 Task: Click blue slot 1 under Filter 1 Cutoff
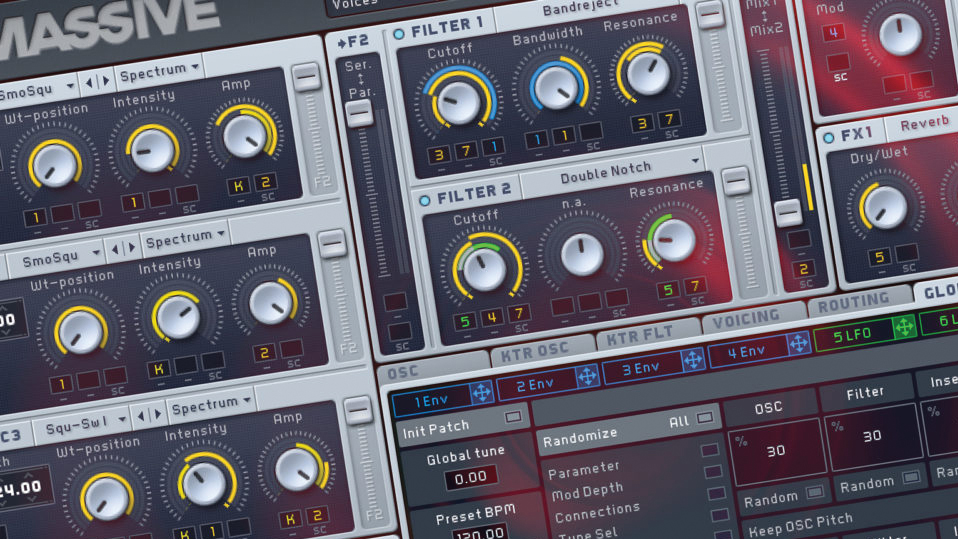coord(493,145)
